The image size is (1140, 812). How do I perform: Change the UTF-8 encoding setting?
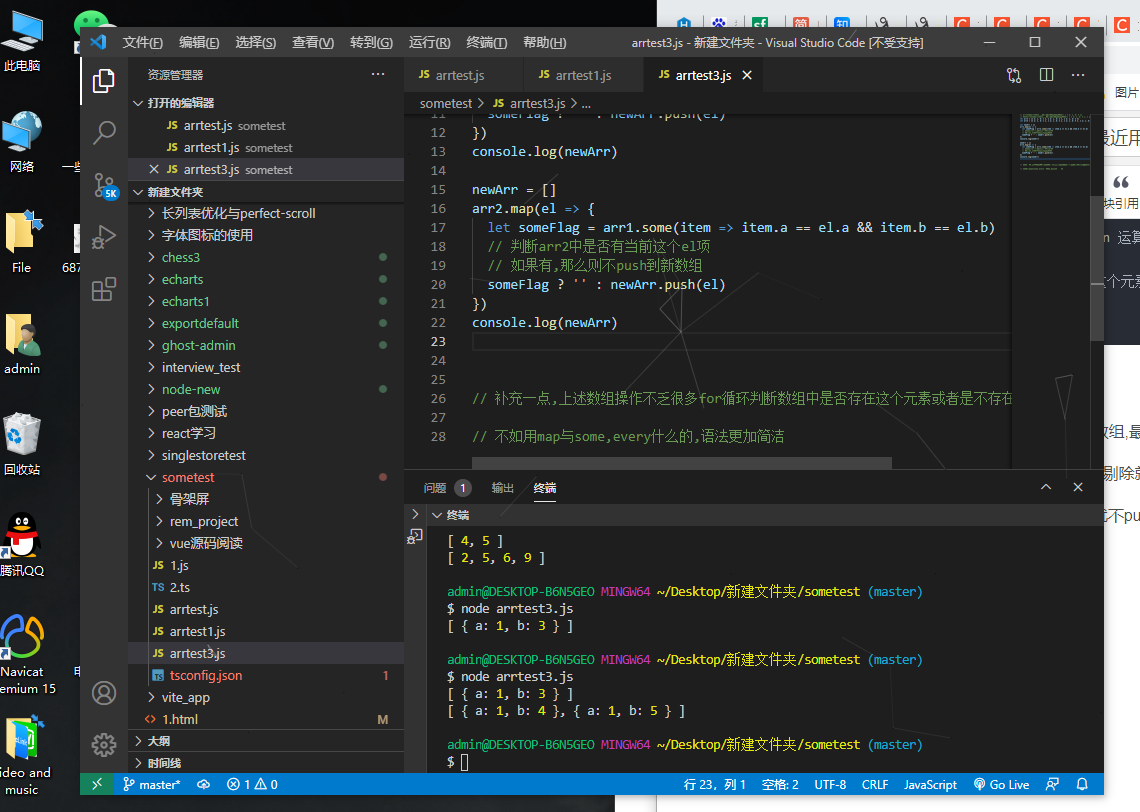tap(830, 784)
